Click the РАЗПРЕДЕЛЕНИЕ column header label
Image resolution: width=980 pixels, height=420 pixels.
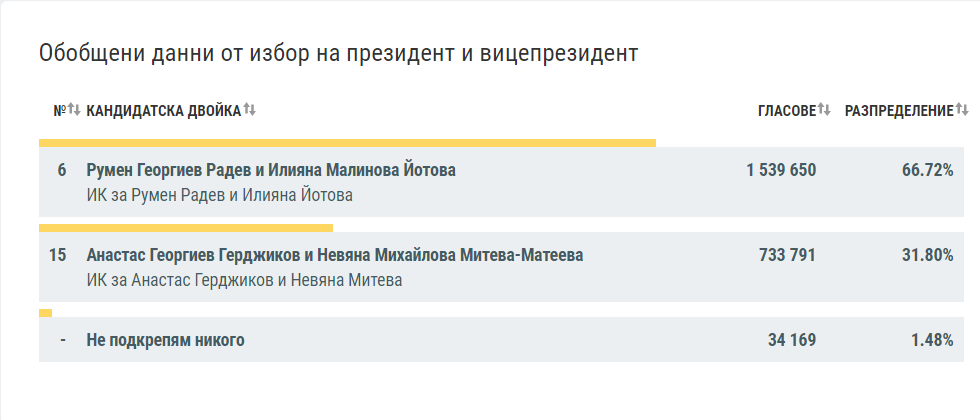[899, 111]
